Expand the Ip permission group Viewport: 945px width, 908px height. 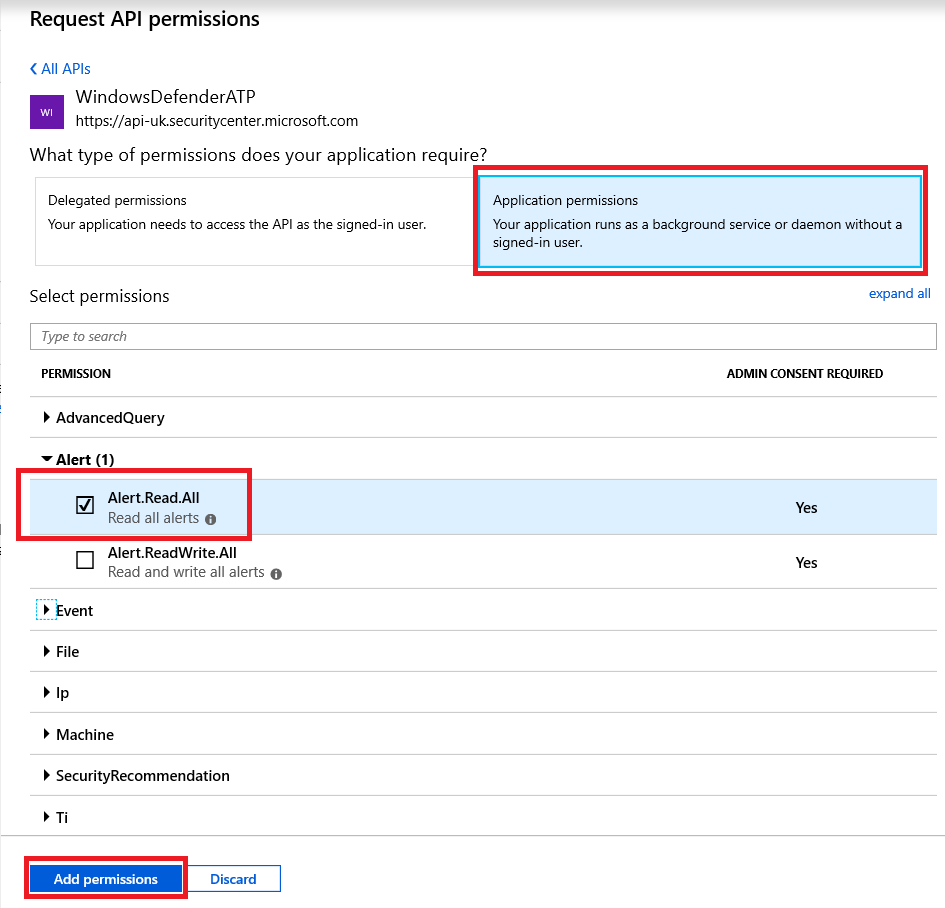tap(47, 692)
